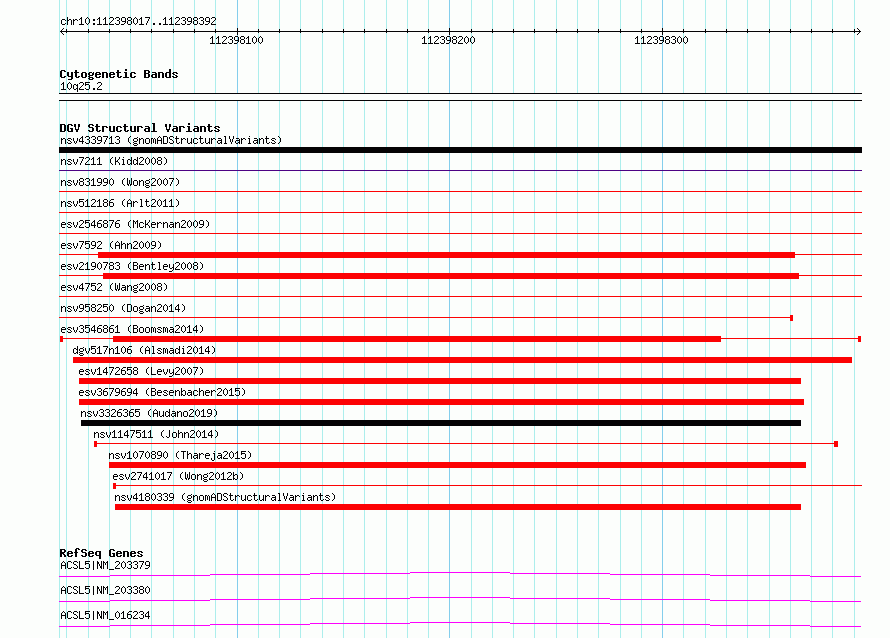Open variant nsv4339713 (gnomADStructuralVariants) label
The image size is (890, 638).
tap(171, 140)
